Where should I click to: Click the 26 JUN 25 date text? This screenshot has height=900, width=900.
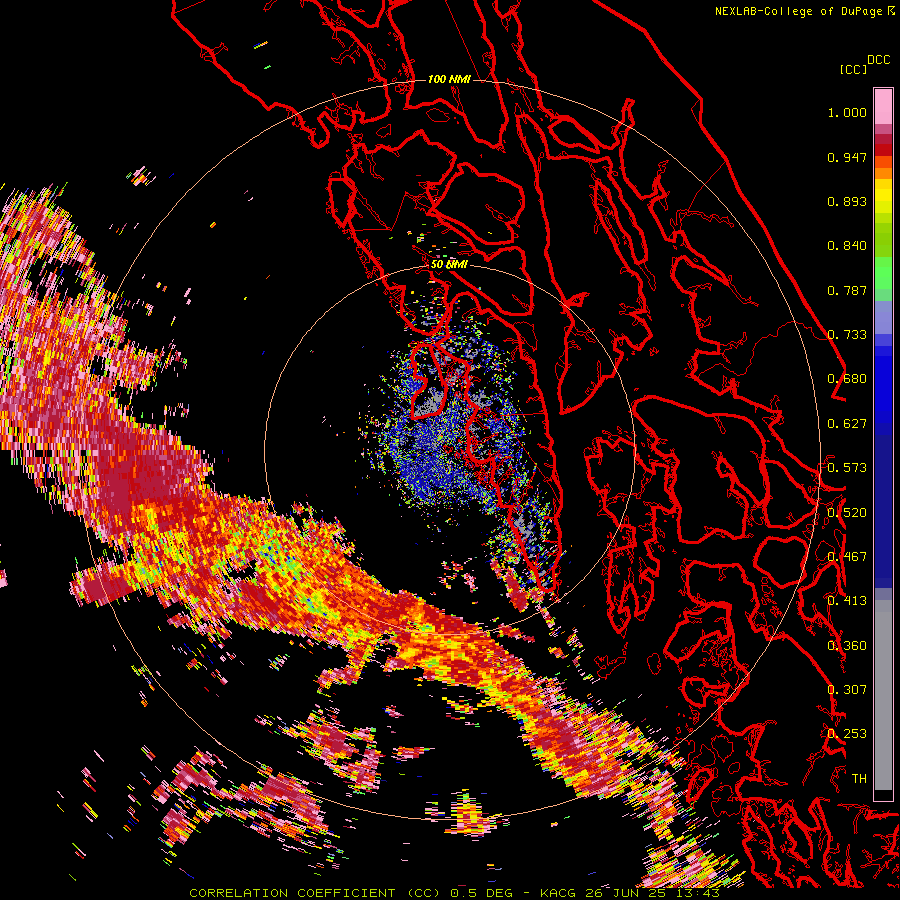[x=625, y=893]
